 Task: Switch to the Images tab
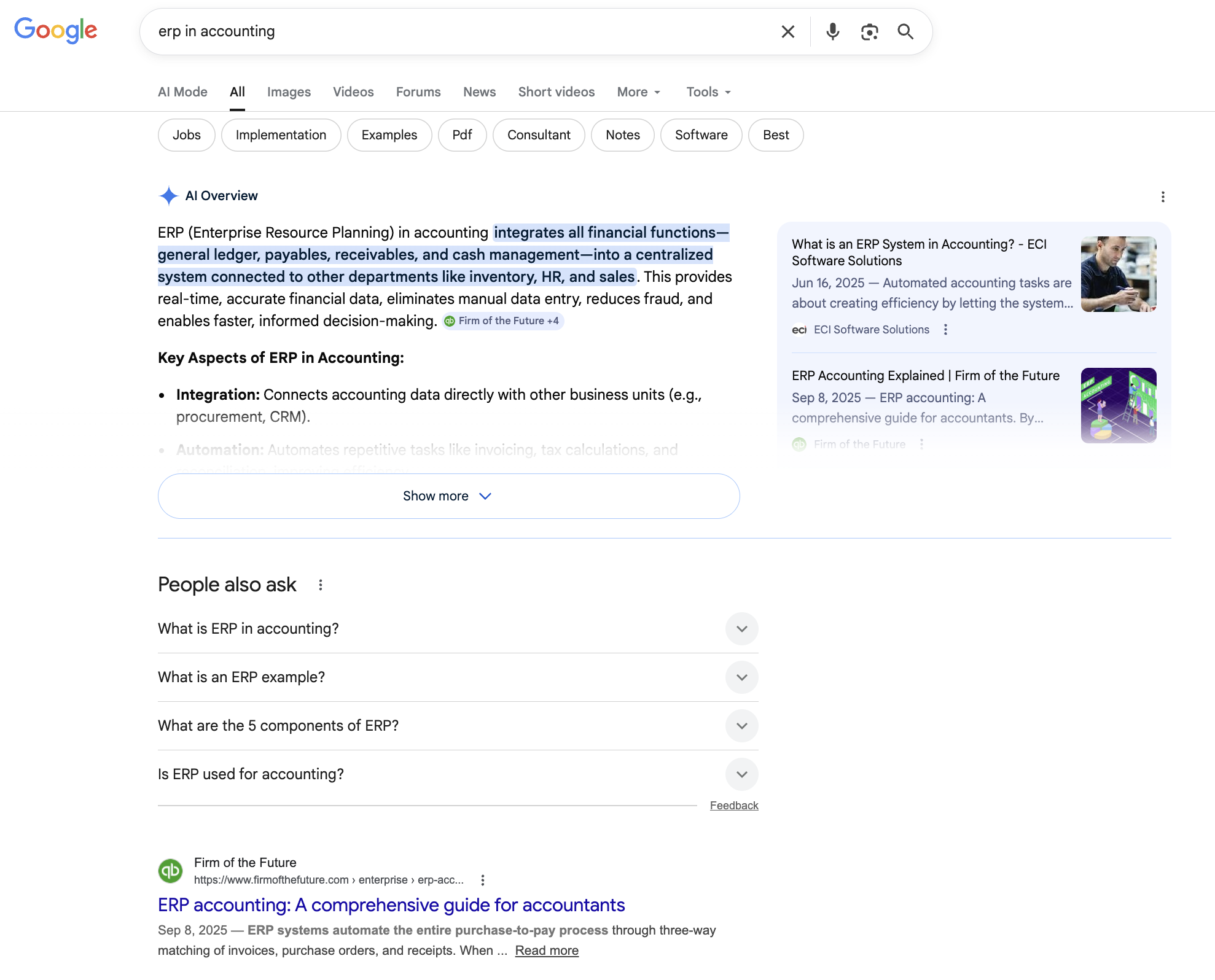pyautogui.click(x=289, y=91)
